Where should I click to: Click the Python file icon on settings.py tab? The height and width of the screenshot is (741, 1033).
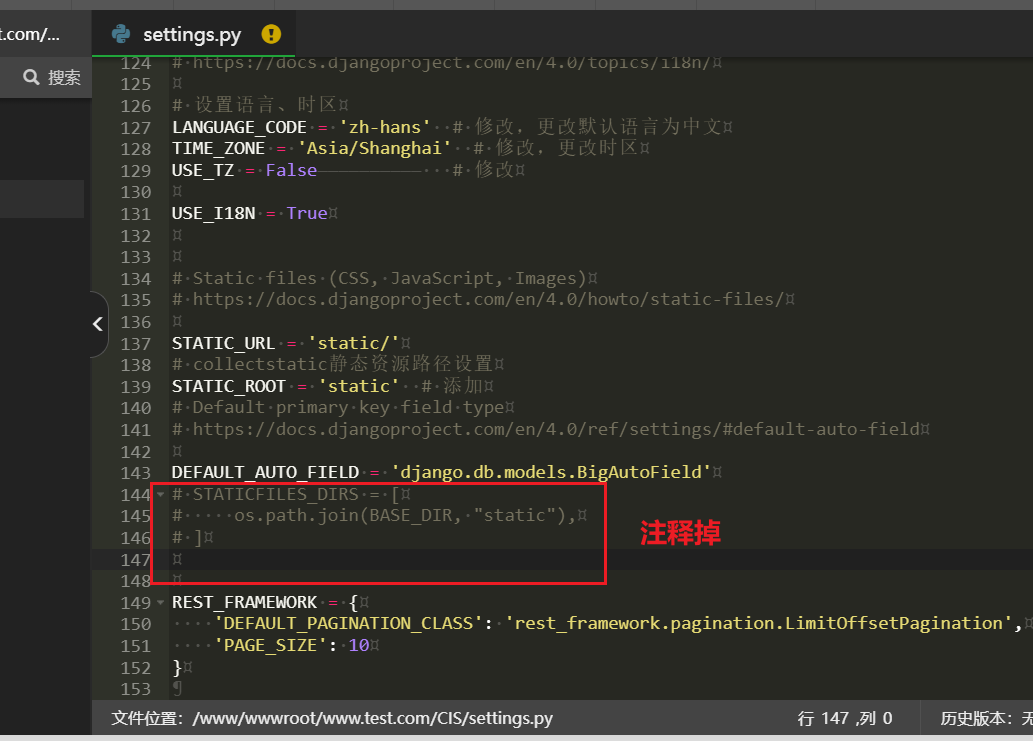(x=121, y=34)
